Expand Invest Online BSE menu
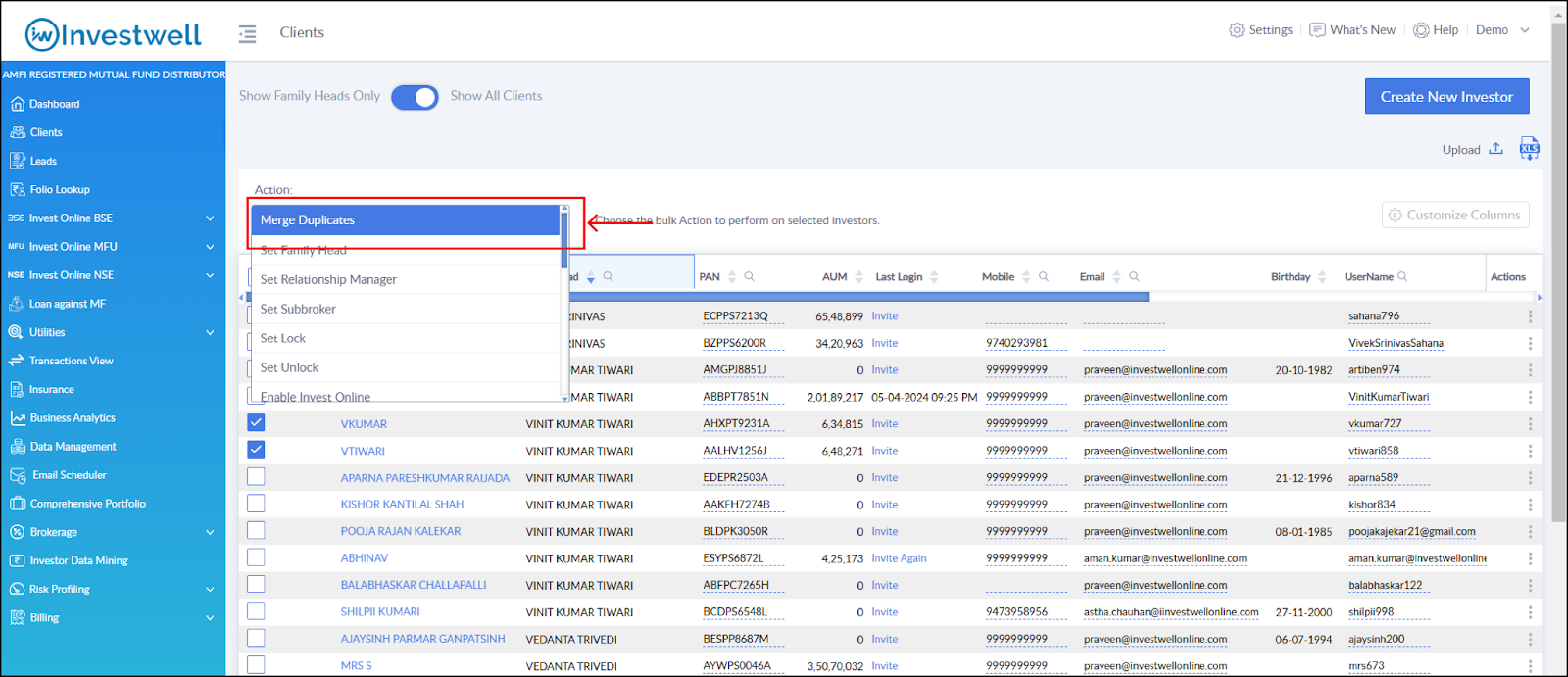The width and height of the screenshot is (1568, 677). [x=210, y=218]
